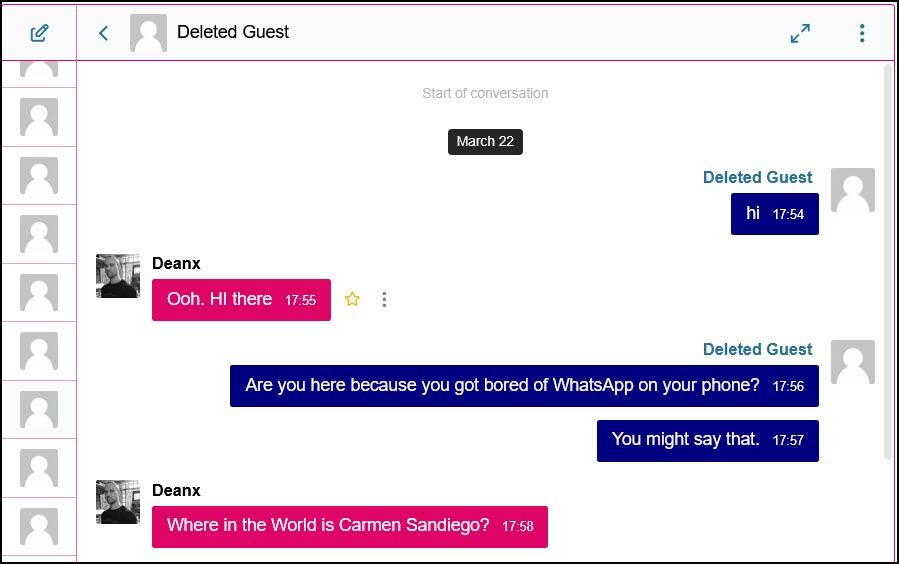Expand chat to fullscreen with arrows icon
Image resolution: width=899 pixels, height=564 pixels.
(x=800, y=33)
